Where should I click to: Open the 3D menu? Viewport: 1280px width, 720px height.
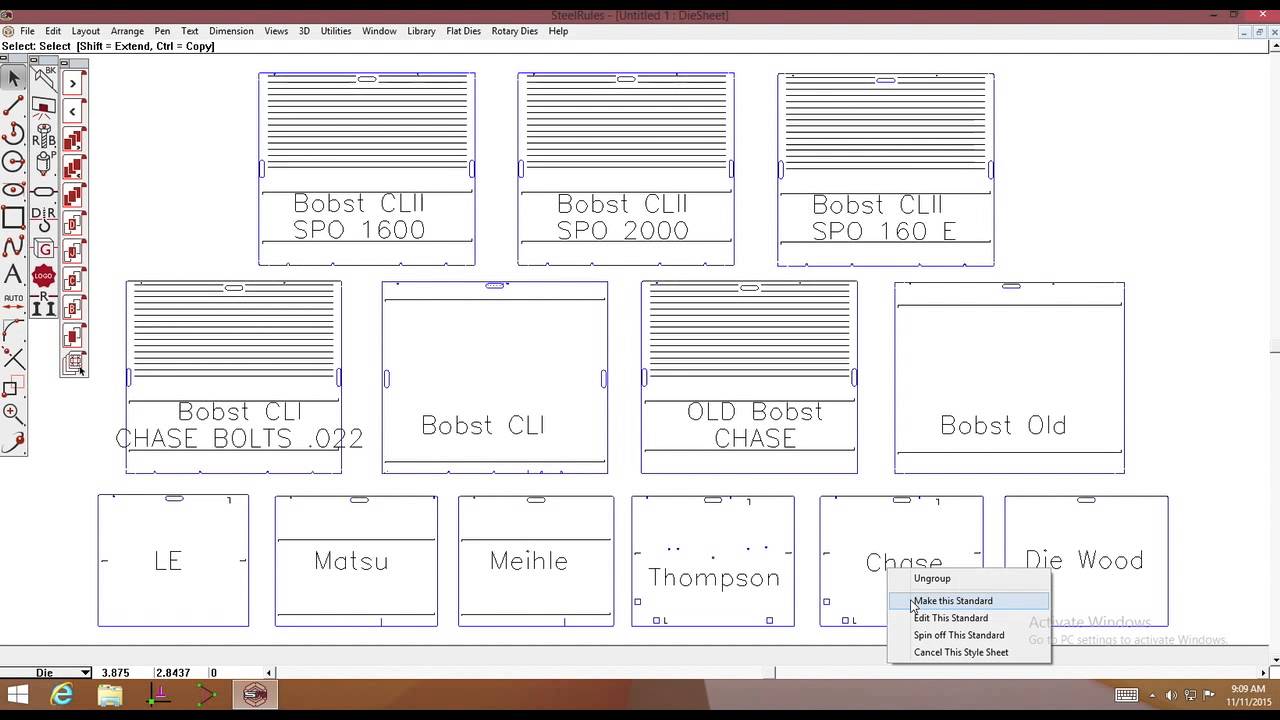point(304,31)
